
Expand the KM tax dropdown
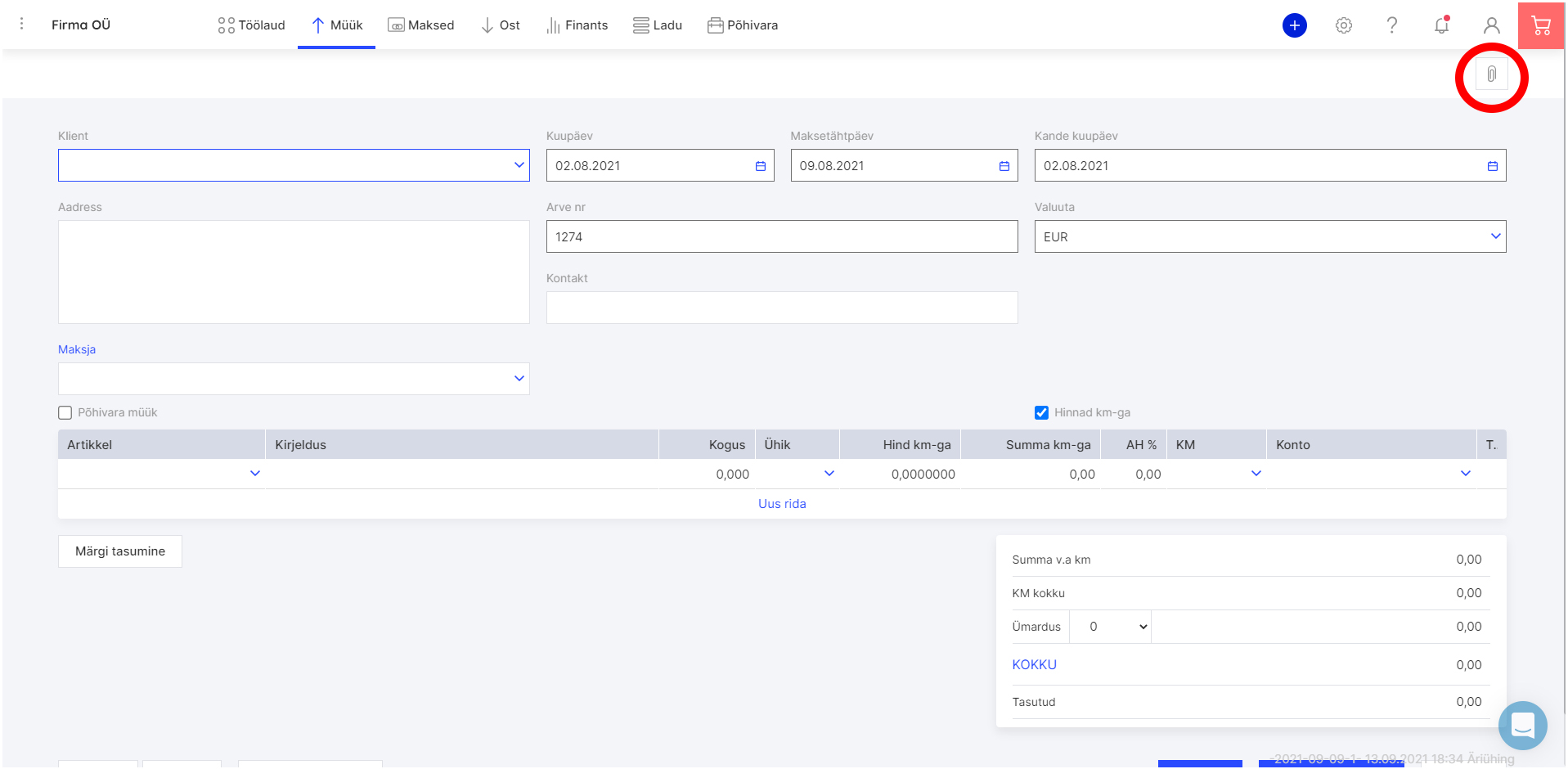pyautogui.click(x=1256, y=474)
